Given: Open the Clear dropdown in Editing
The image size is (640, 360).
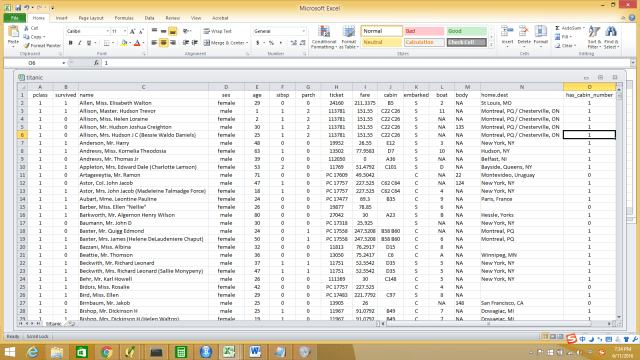Looking at the screenshot, I should [x=575, y=46].
